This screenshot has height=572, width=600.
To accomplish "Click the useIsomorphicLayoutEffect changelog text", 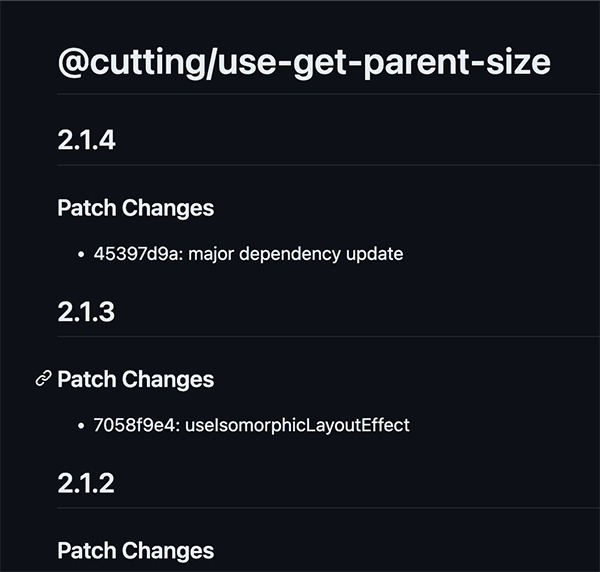I will (297, 425).
